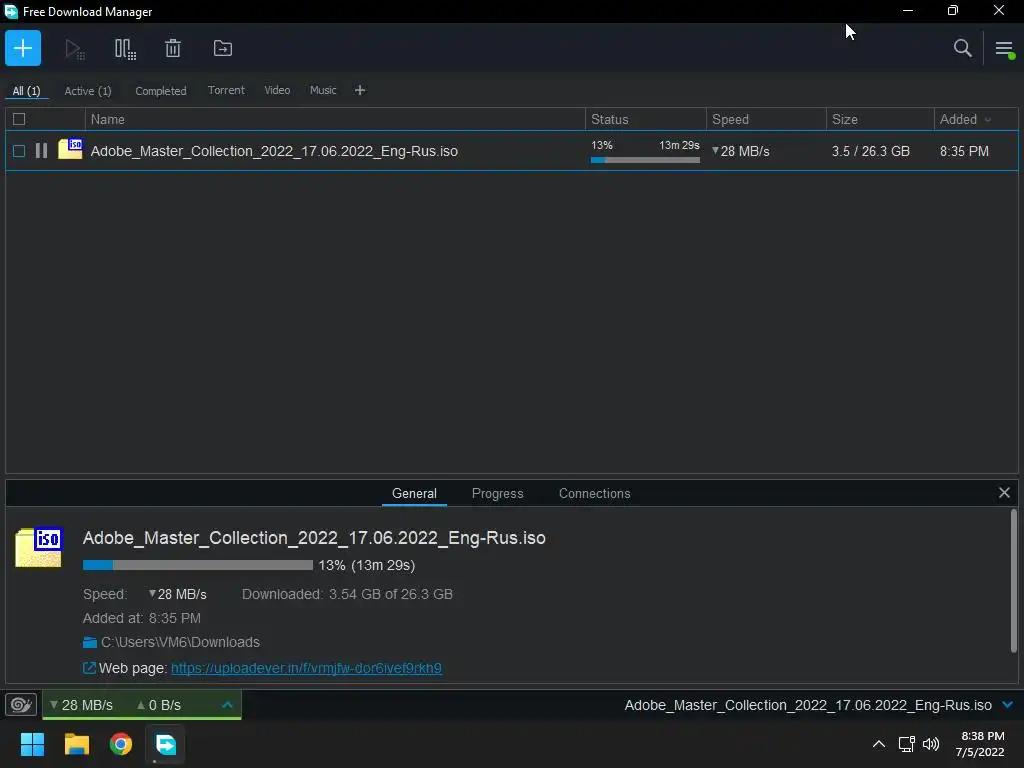This screenshot has width=1024, height=768.
Task: Click the Downloaded 3.54 GB of 26.3 GB text
Action: pos(347,594)
